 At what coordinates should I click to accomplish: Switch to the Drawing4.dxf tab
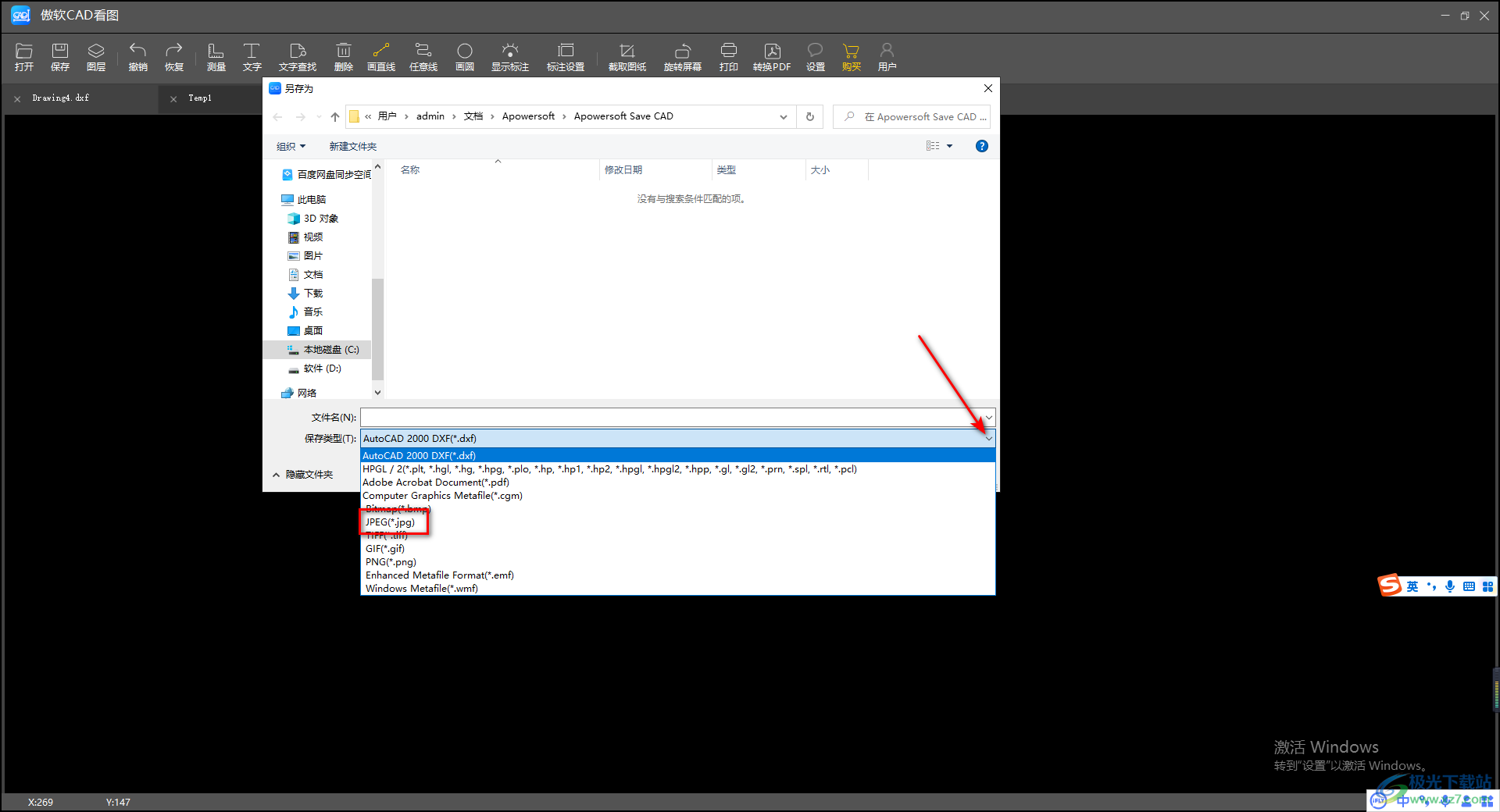tap(61, 98)
